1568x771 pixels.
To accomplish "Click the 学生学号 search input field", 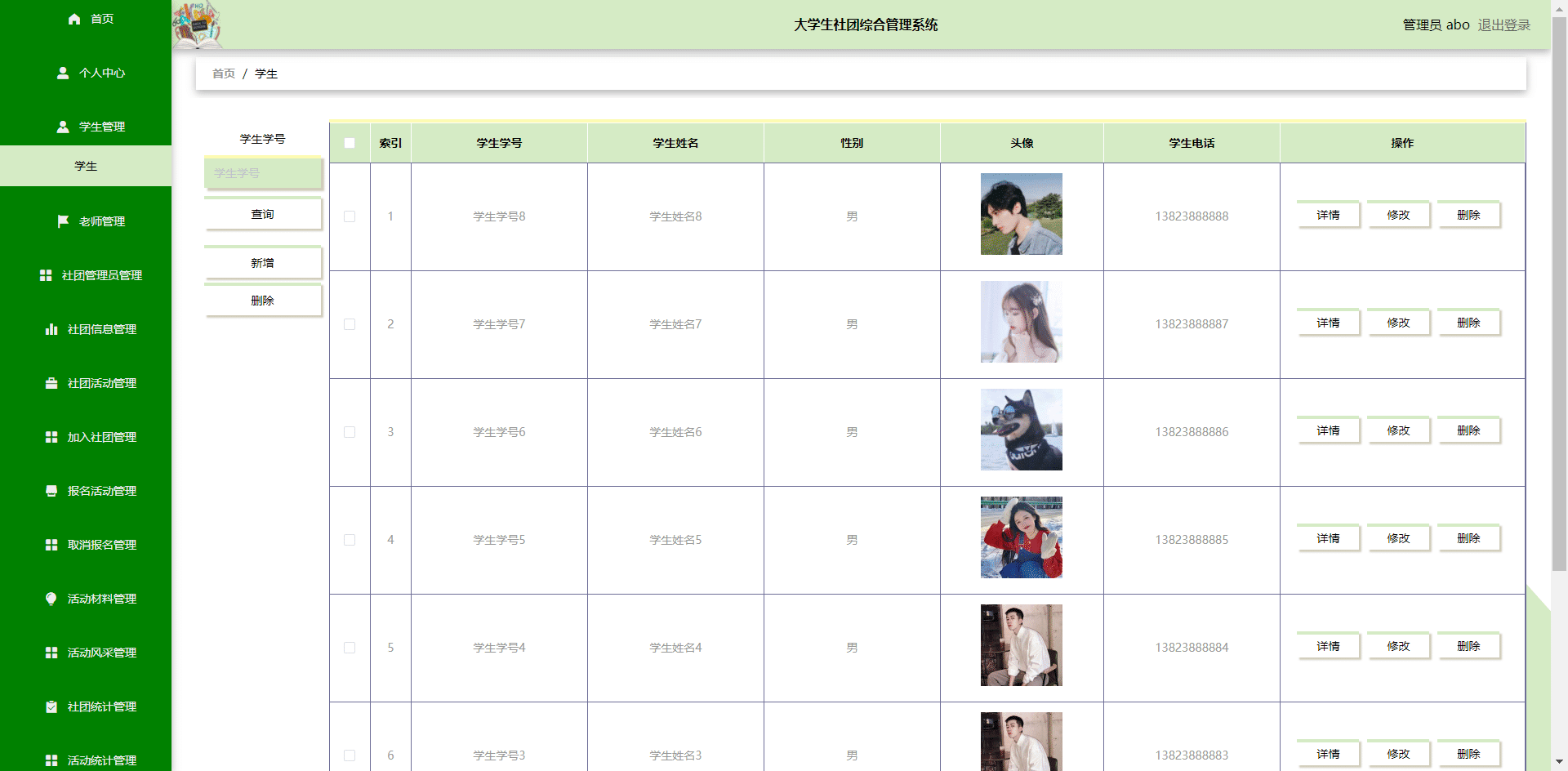I will (x=262, y=173).
